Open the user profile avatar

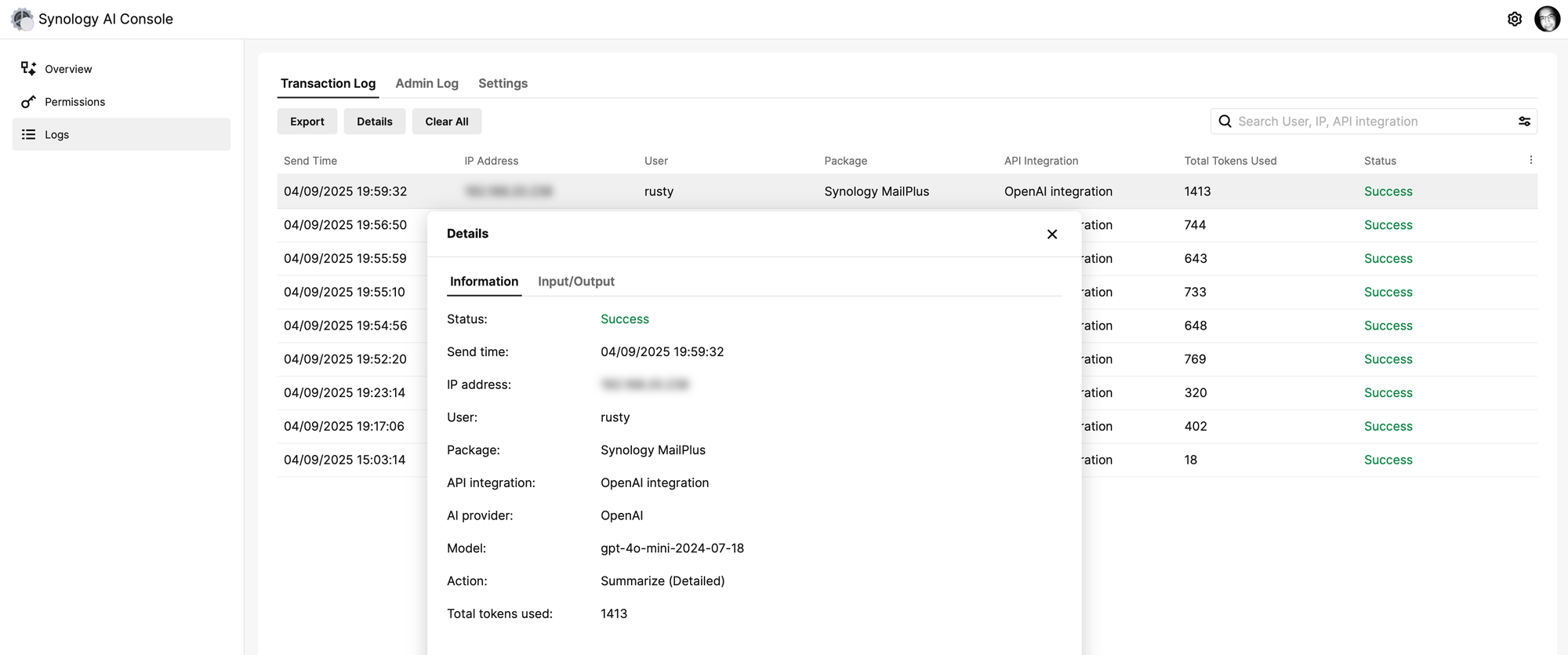pos(1547,19)
